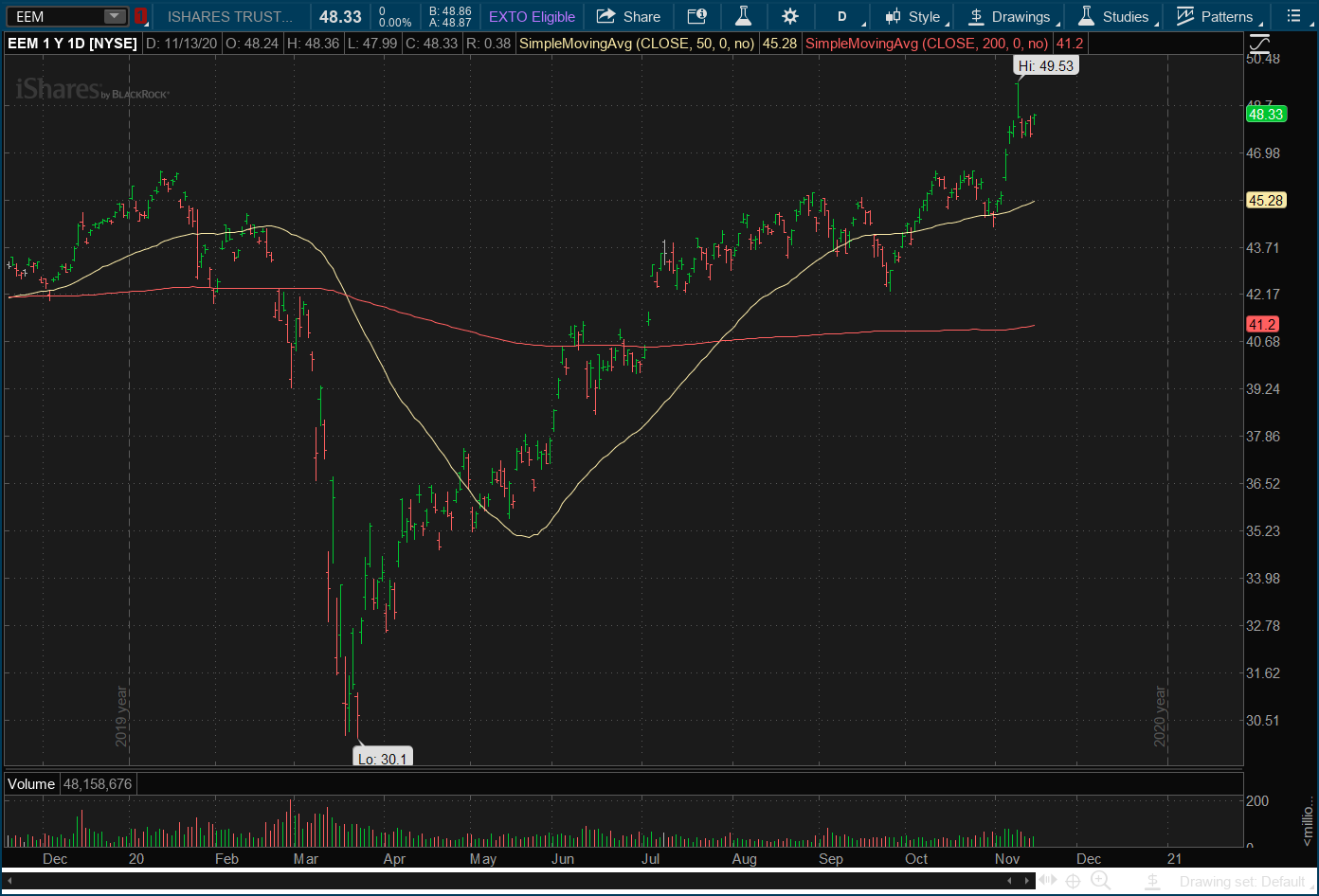
Task: Select the crosshair pointer tool
Action: (1074, 881)
